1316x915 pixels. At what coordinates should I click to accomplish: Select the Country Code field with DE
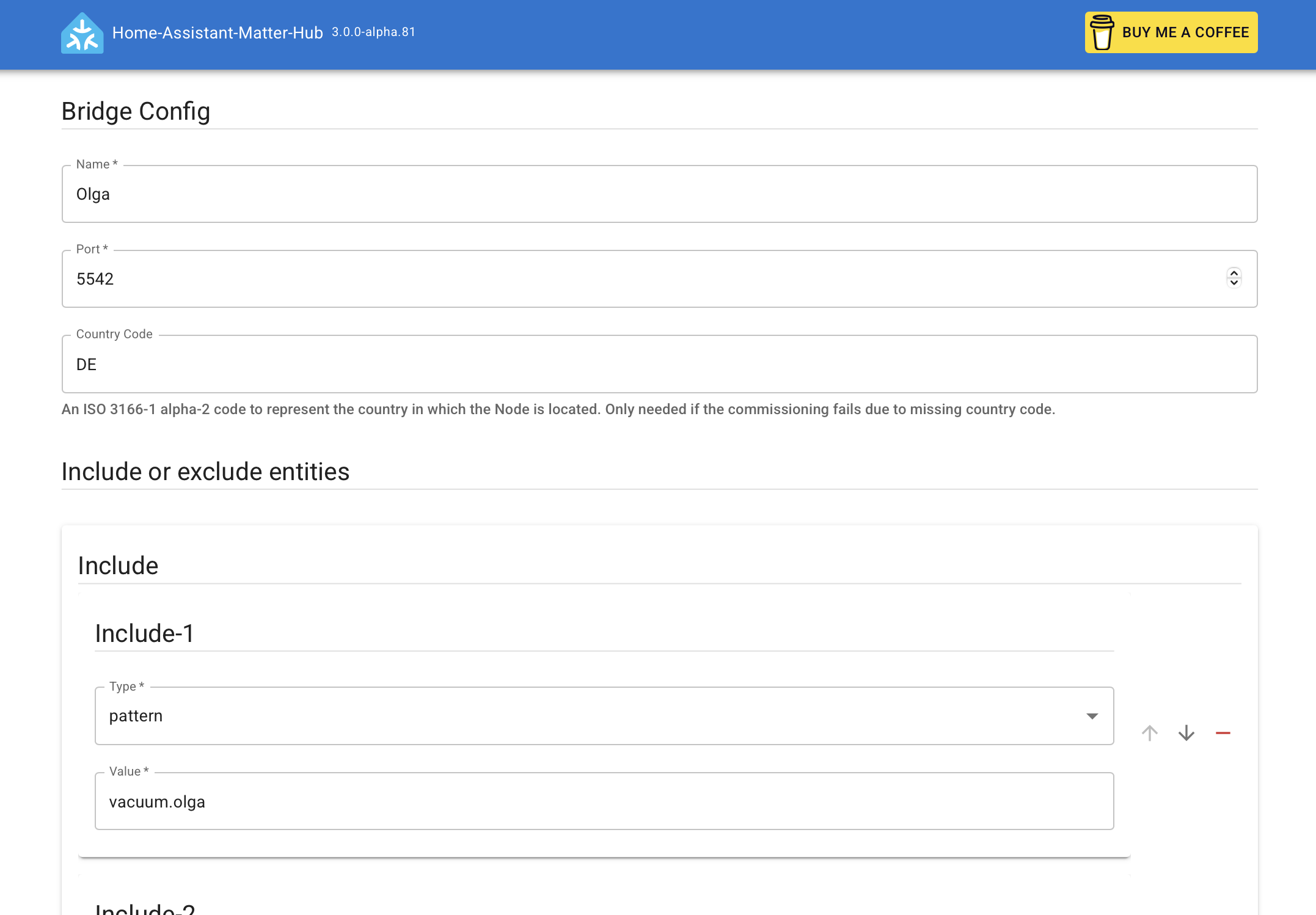659,365
